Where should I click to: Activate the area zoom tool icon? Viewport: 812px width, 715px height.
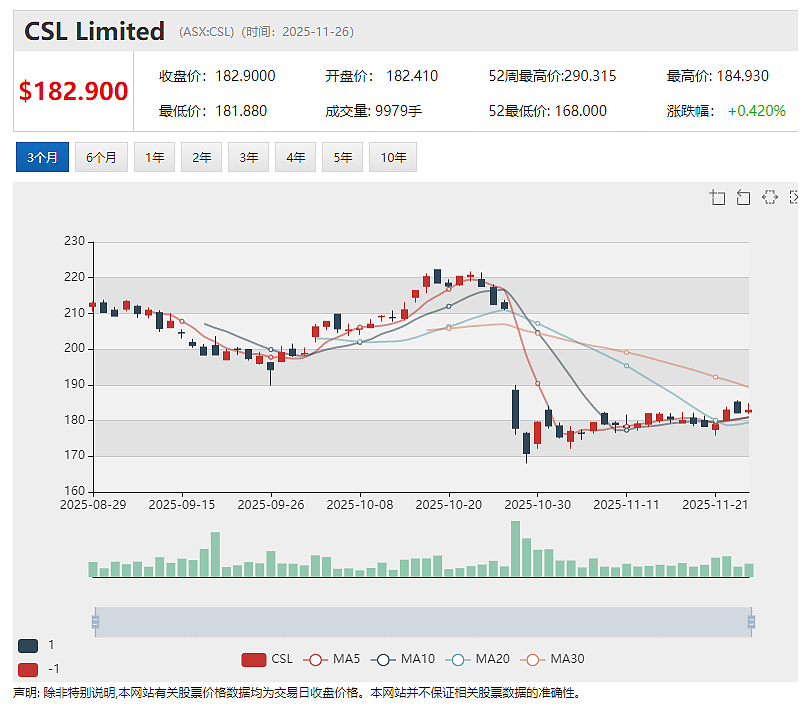tap(717, 197)
